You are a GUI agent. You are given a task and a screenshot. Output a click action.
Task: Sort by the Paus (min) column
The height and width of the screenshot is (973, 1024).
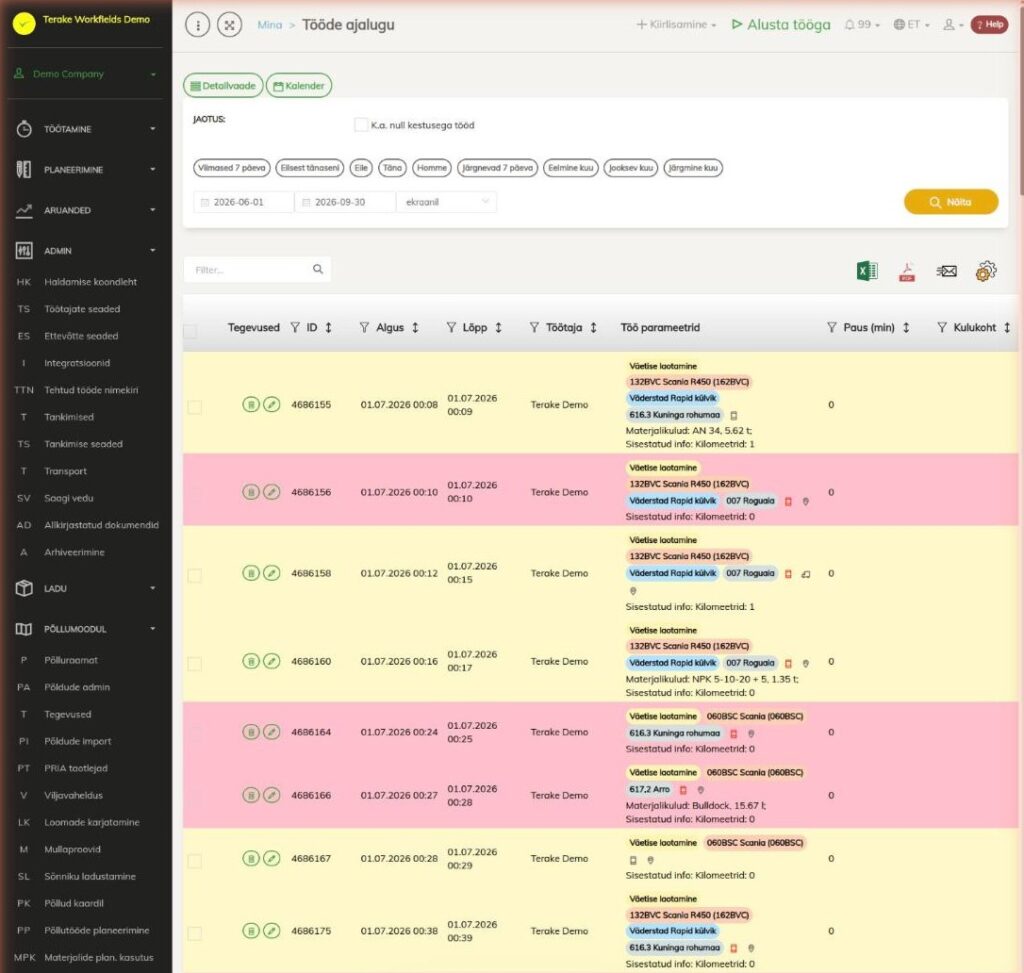pyautogui.click(x=906, y=328)
